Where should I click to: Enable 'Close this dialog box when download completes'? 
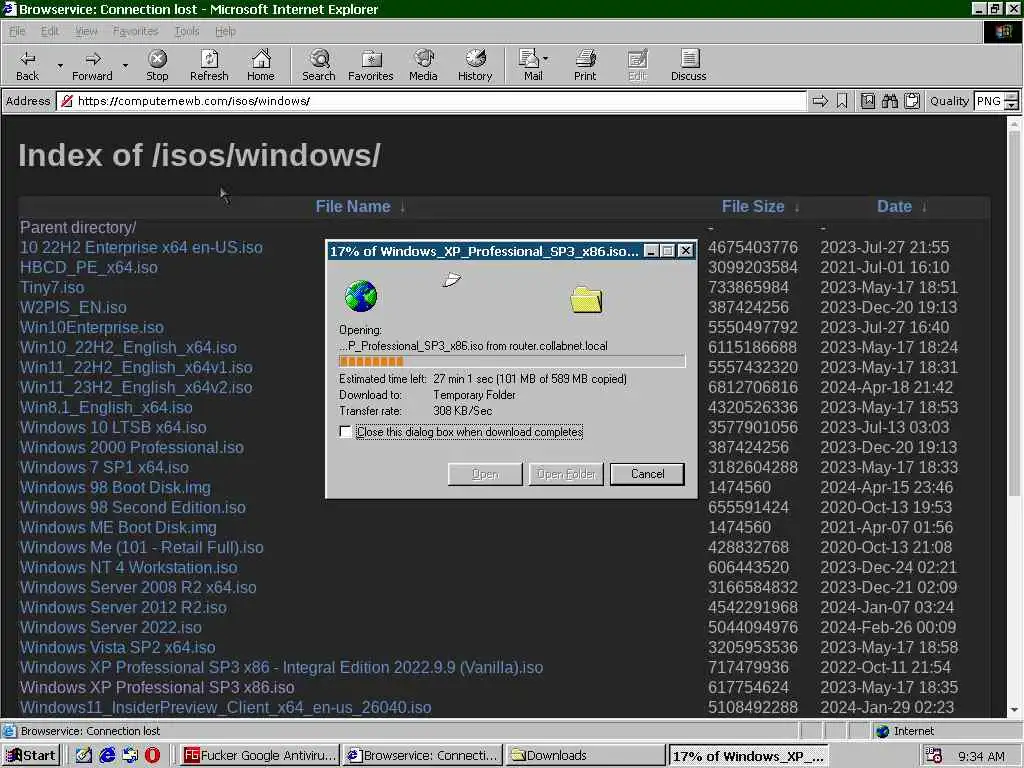[345, 432]
